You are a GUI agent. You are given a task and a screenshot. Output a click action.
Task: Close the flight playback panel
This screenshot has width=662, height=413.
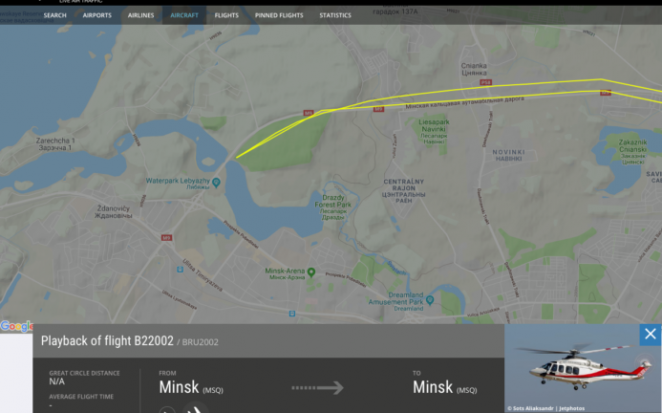coord(650,334)
